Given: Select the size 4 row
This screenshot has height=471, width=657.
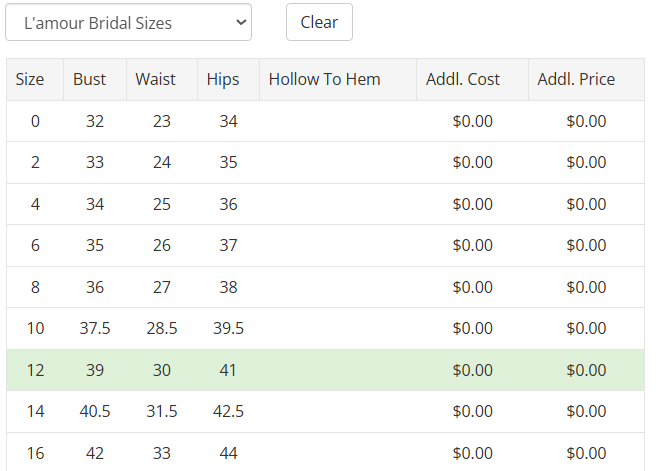Looking at the screenshot, I should pyautogui.click(x=325, y=204).
